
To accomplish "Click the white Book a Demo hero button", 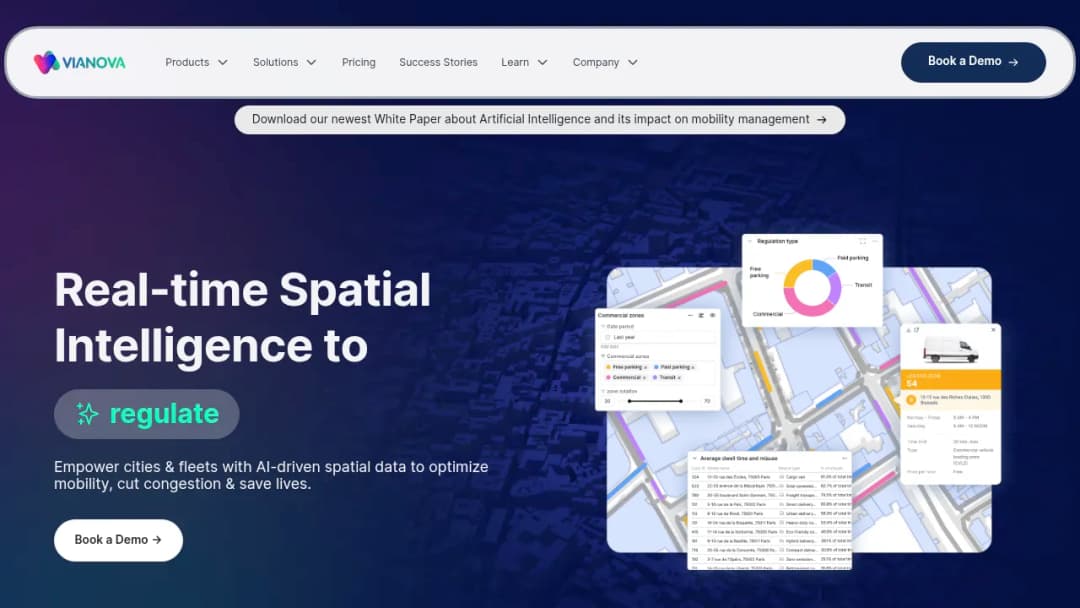I will click(x=118, y=540).
